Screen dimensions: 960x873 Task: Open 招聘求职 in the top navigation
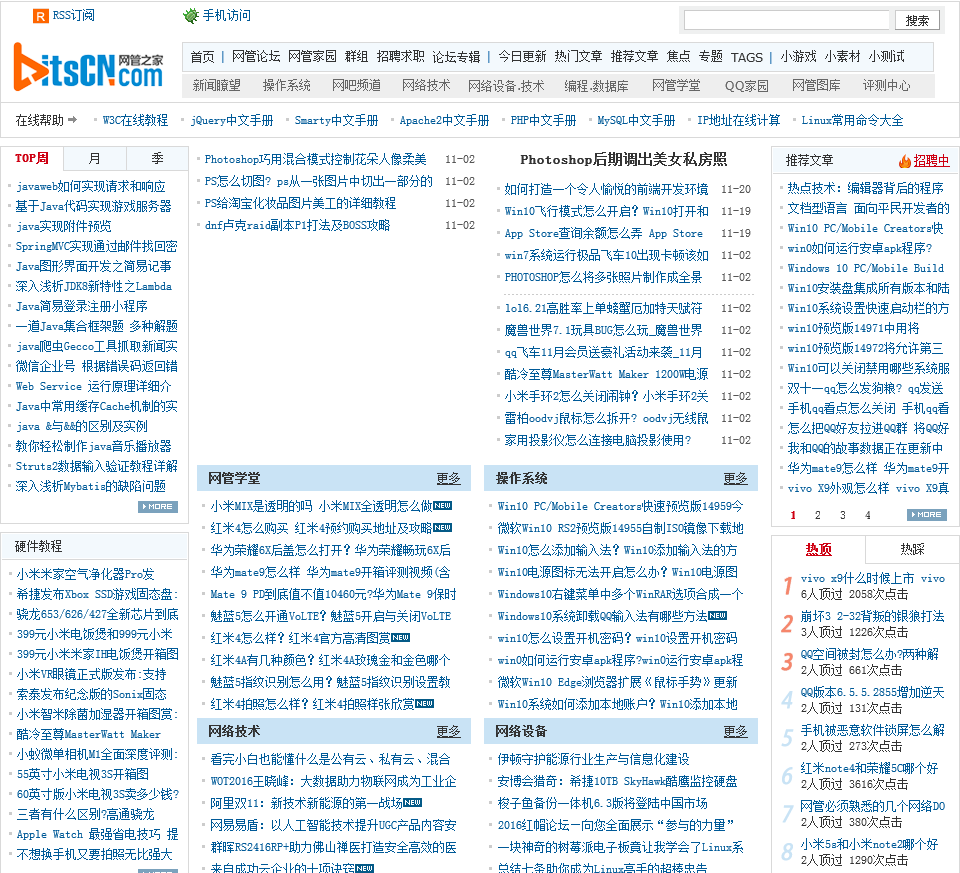pyautogui.click(x=400, y=57)
